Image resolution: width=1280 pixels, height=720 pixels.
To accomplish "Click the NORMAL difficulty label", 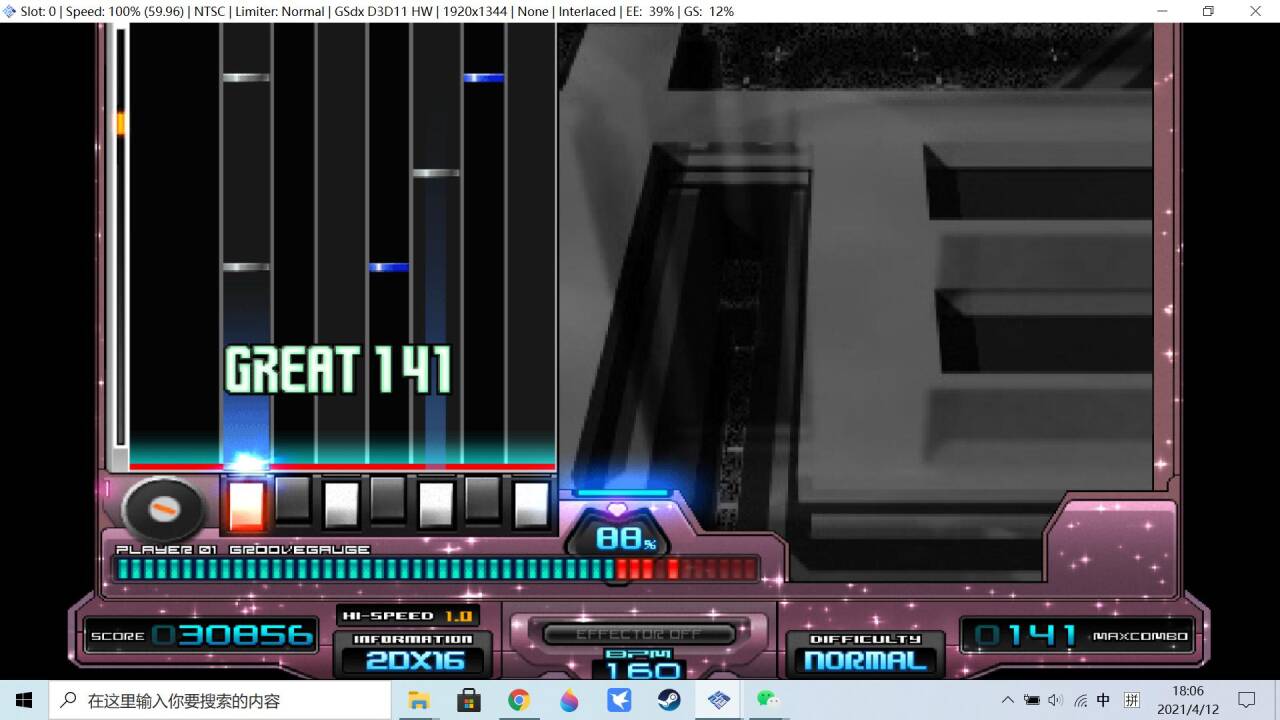I will (865, 661).
